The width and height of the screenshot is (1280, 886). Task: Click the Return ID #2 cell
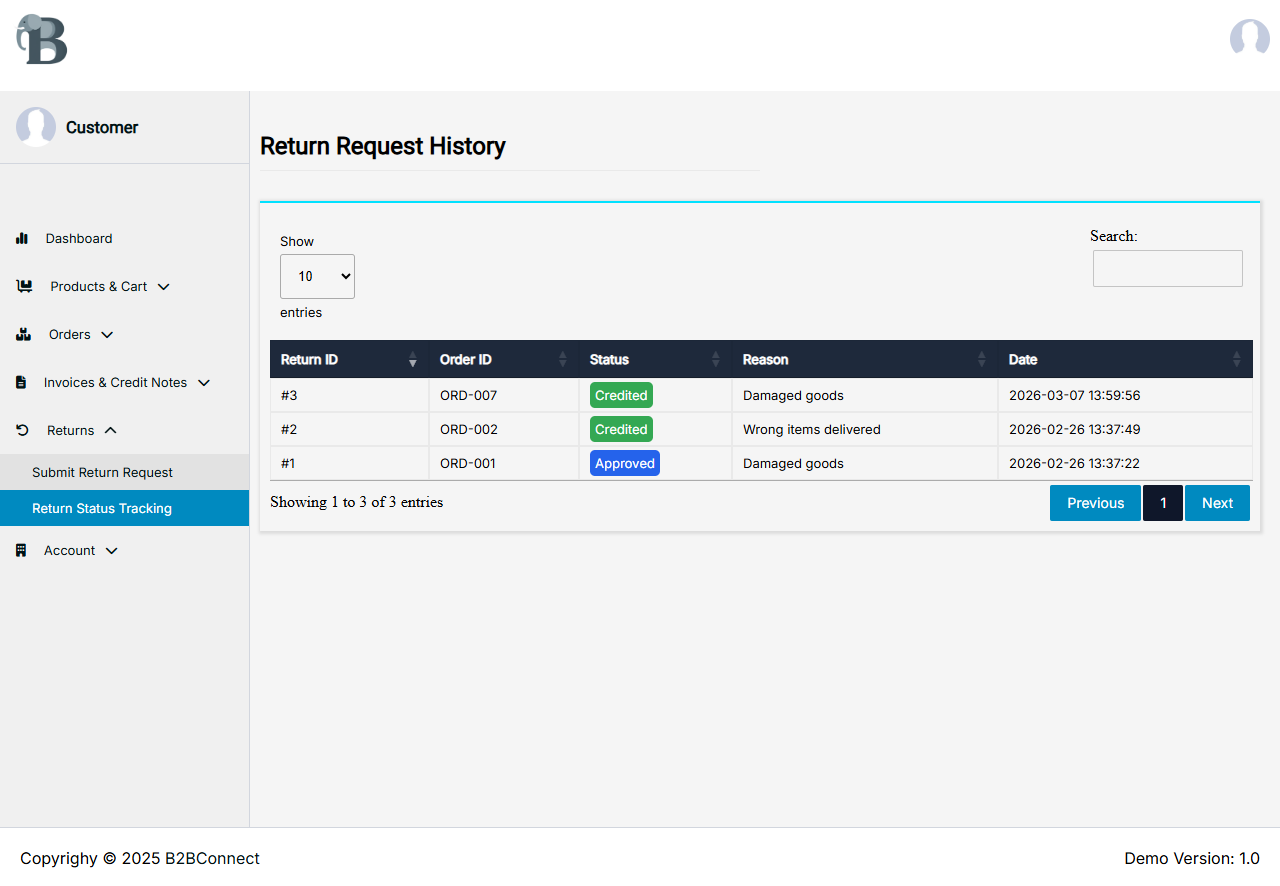click(349, 429)
